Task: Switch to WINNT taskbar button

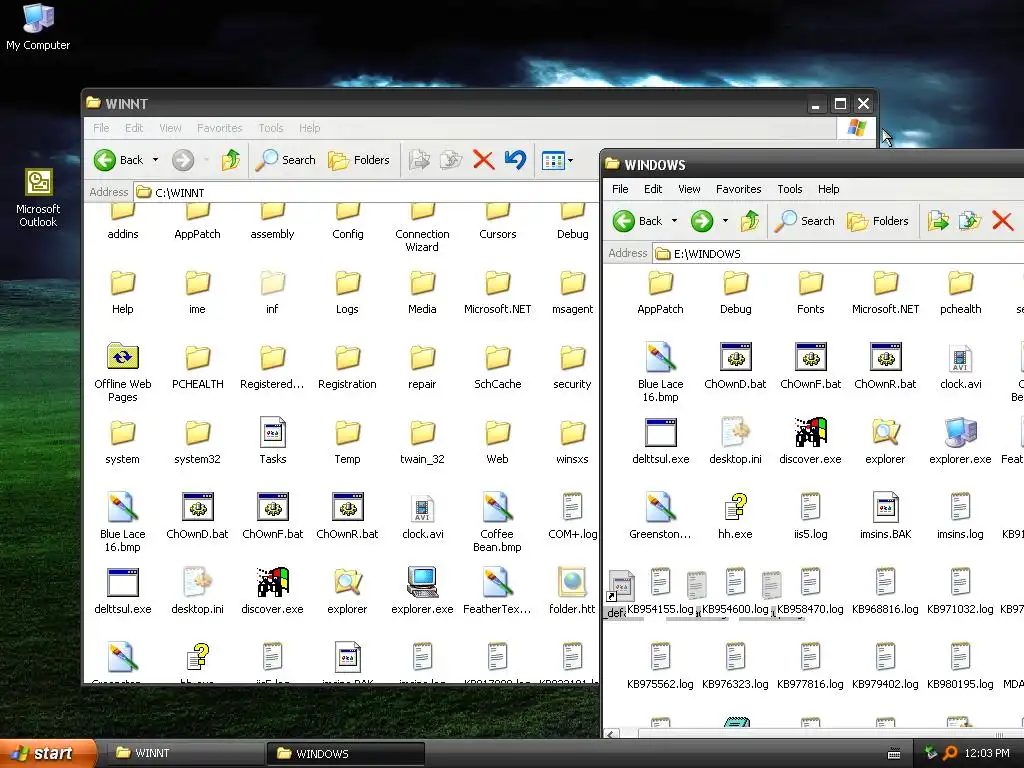Action: [186, 754]
